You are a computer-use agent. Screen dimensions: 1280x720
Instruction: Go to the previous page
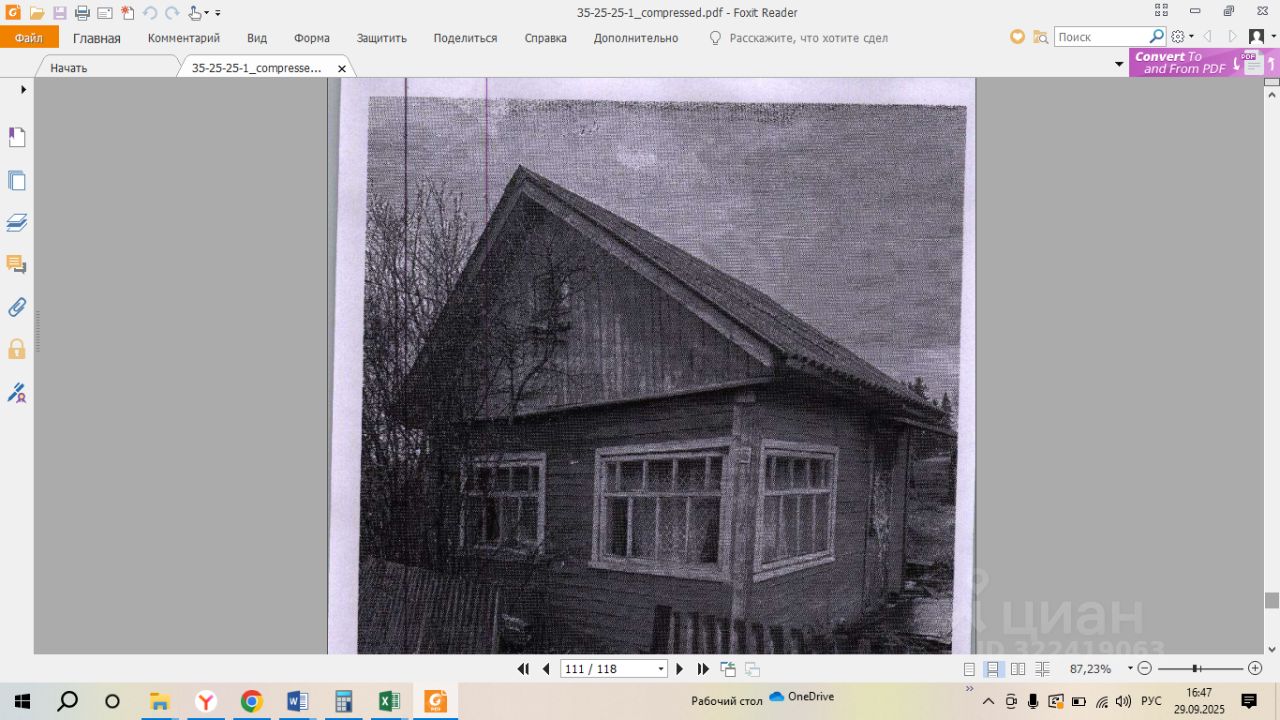pos(546,669)
